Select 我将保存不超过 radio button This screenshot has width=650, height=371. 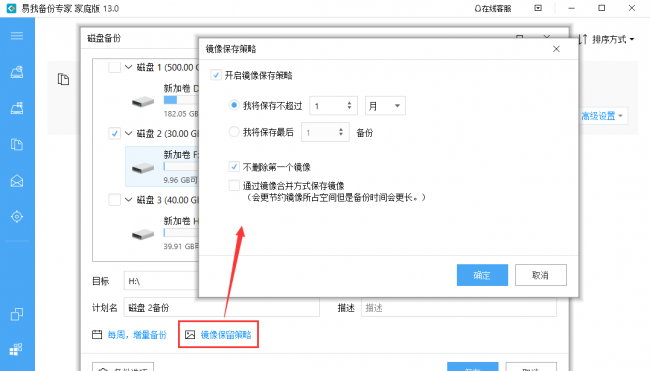point(234,105)
